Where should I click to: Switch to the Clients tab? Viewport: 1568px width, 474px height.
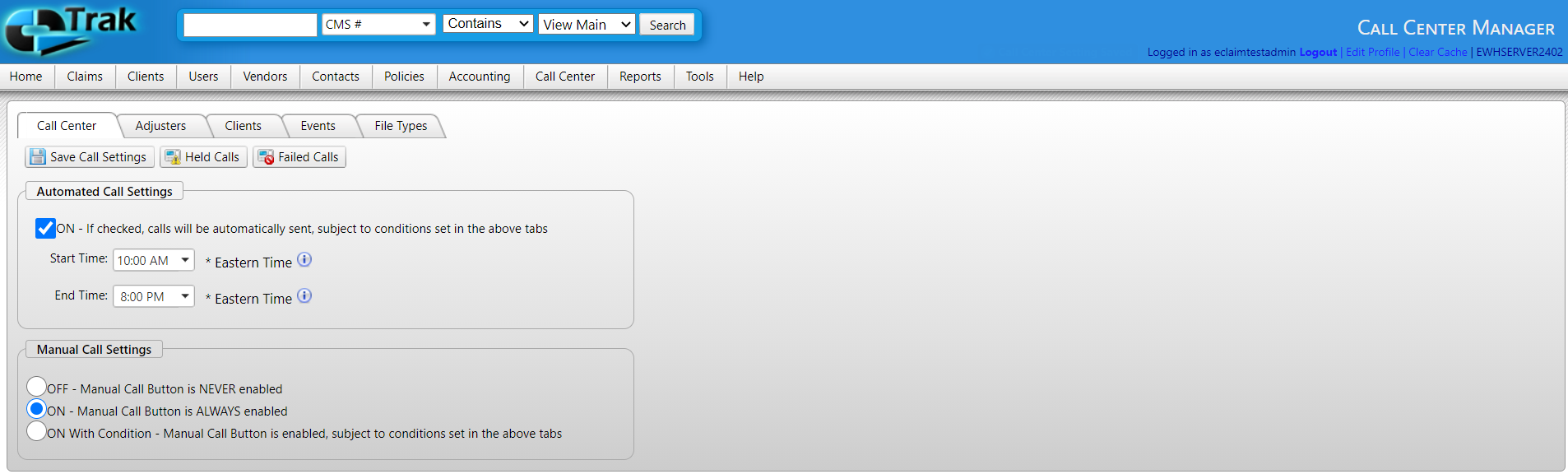point(244,126)
